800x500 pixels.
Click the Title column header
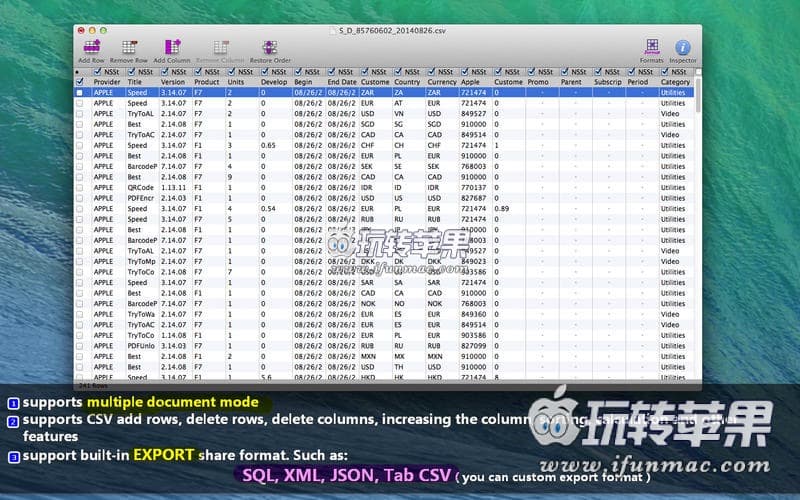[135, 82]
